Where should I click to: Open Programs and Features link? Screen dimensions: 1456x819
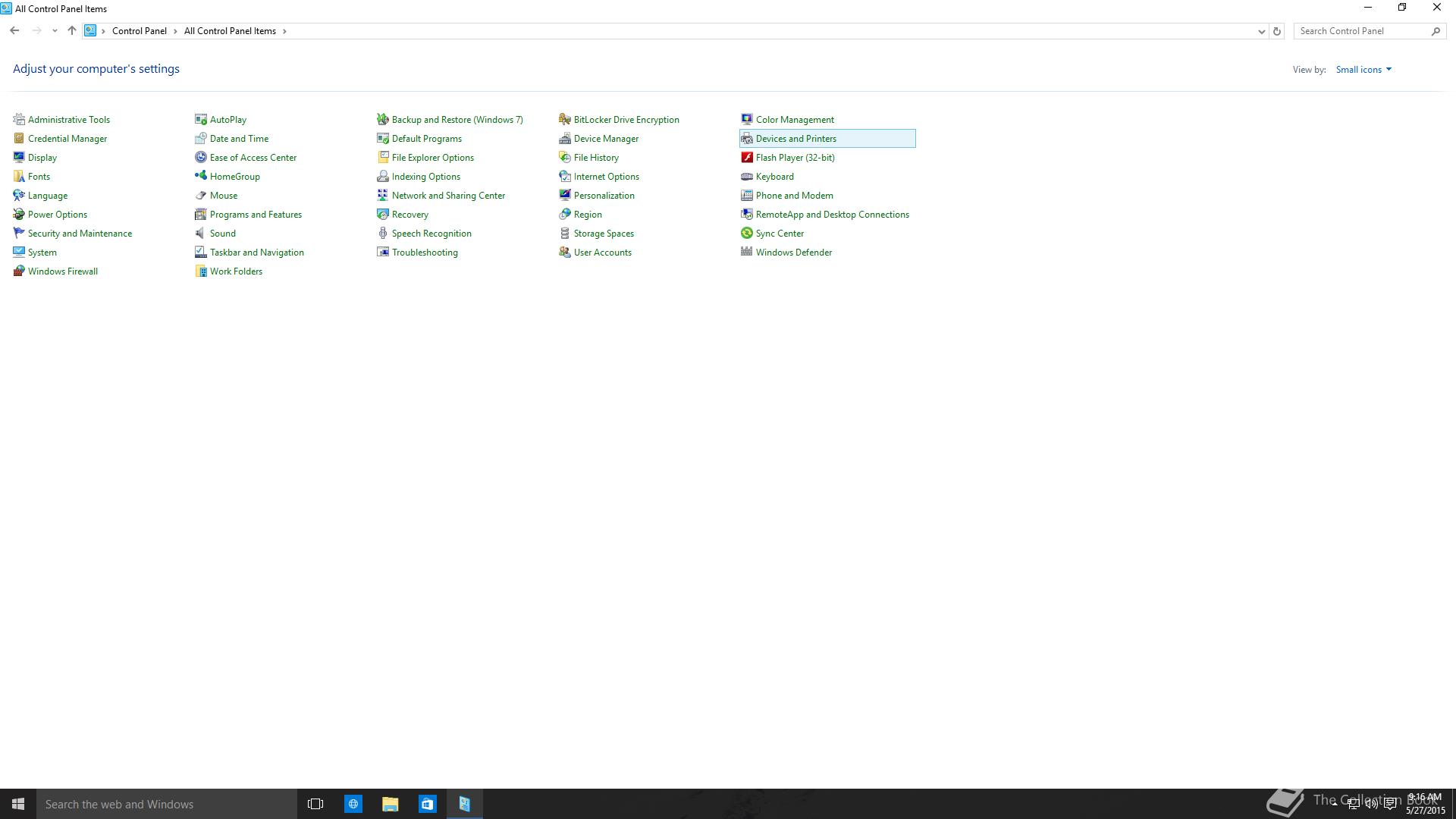point(256,215)
